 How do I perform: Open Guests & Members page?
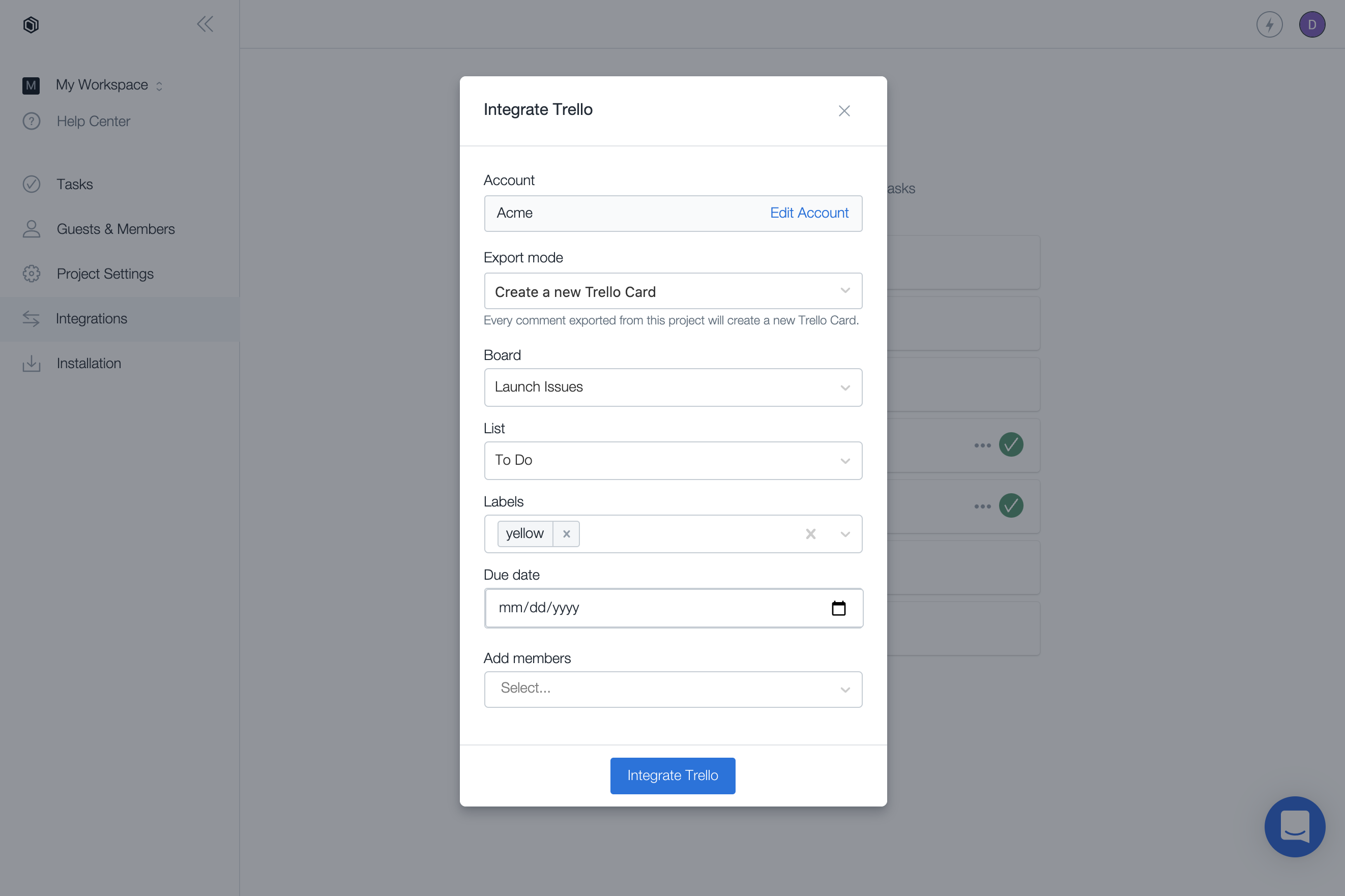(x=115, y=229)
